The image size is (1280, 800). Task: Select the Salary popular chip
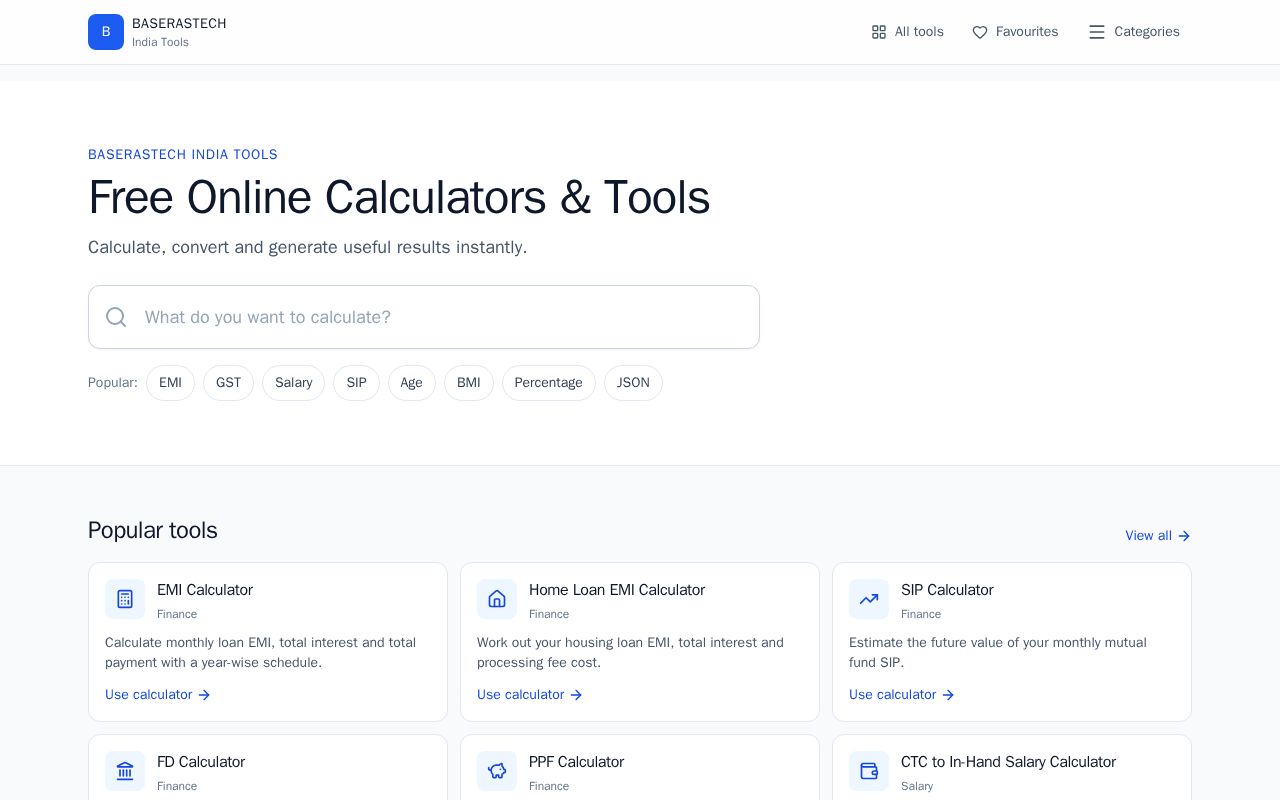point(293,383)
